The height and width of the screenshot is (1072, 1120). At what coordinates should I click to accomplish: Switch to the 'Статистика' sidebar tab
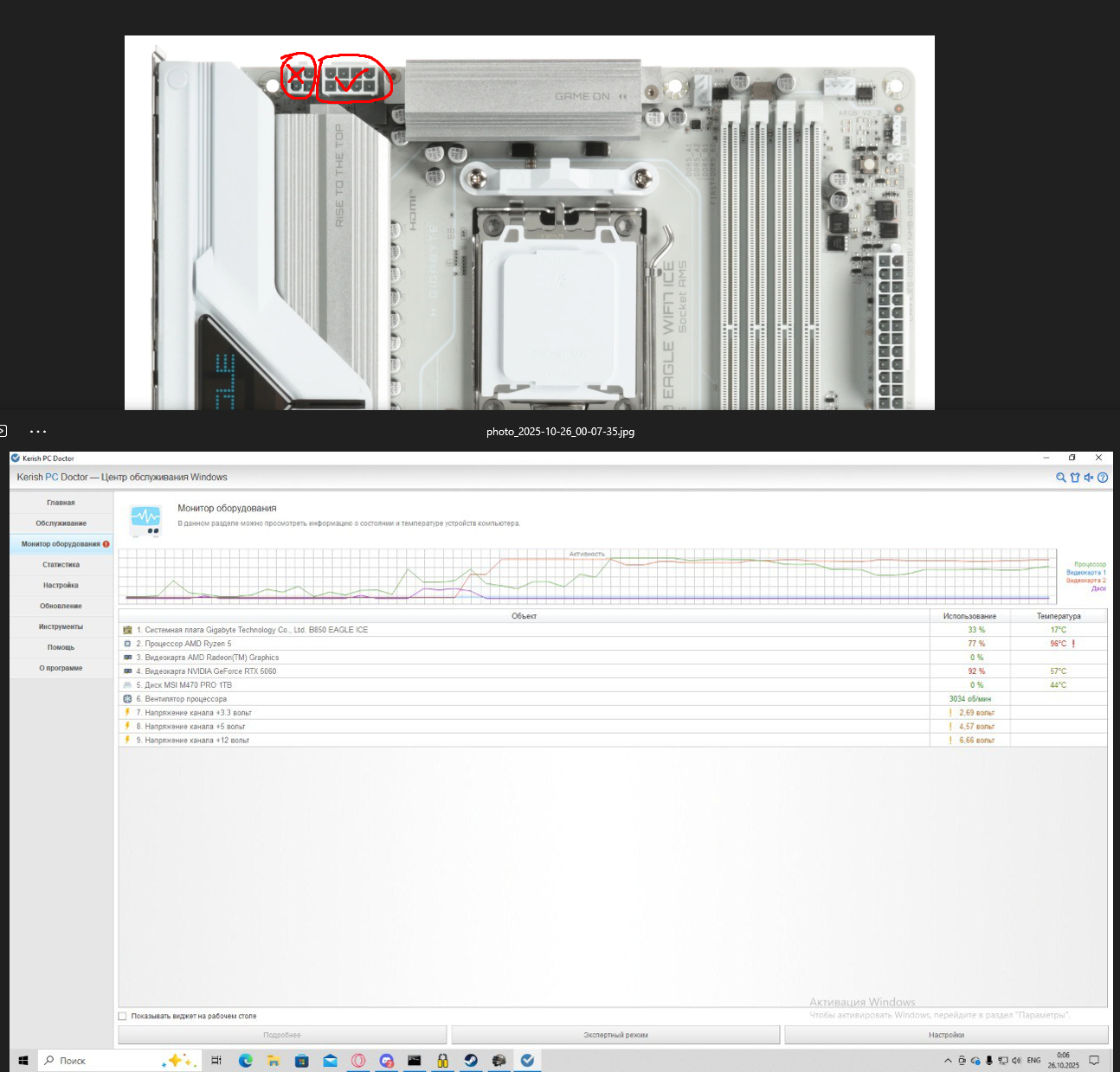click(61, 565)
